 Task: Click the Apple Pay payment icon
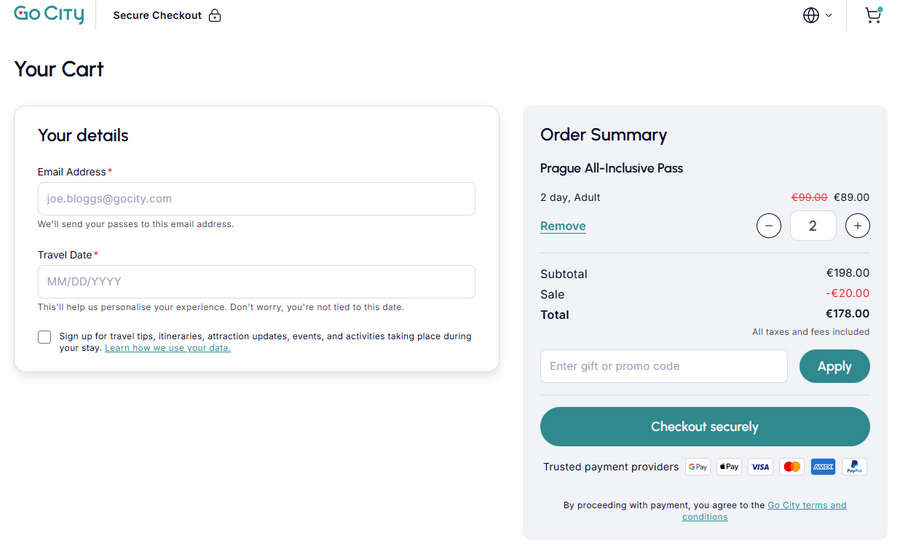pyautogui.click(x=729, y=467)
